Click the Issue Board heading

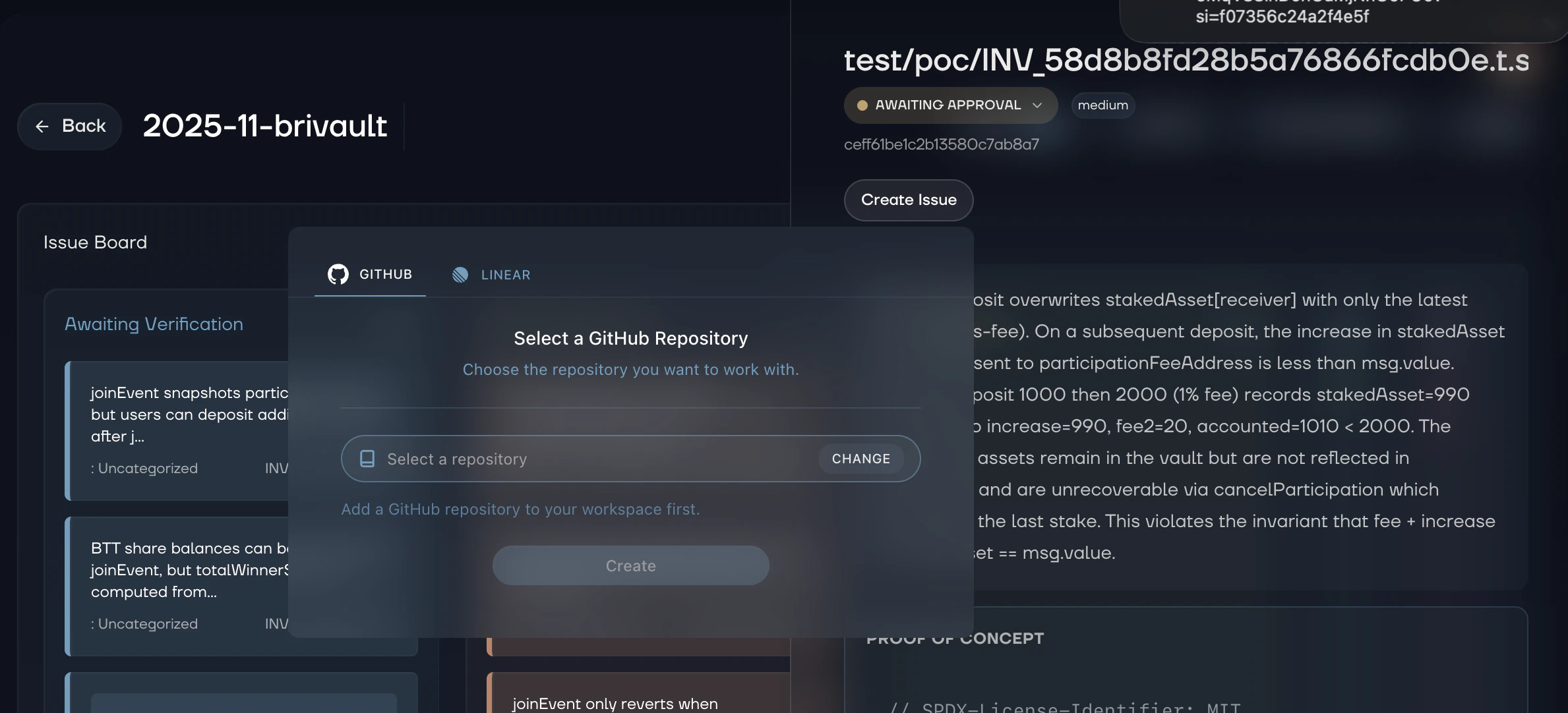point(96,242)
